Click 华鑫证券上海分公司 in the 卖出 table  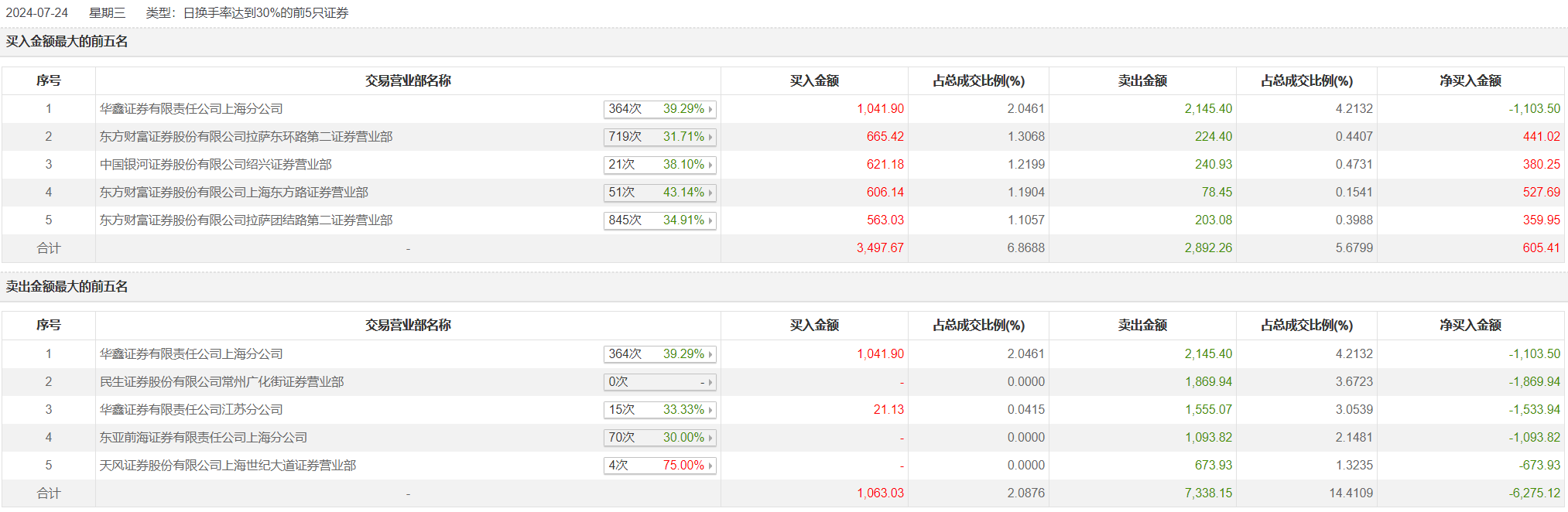(191, 354)
